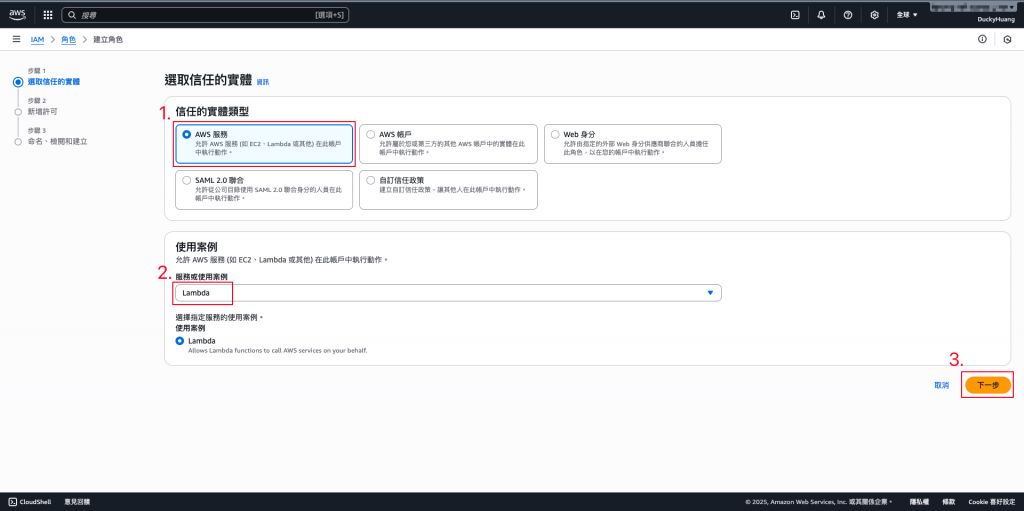The height and width of the screenshot is (511, 1024).
Task: Go to step 3 命名、檢閱和建立
Action: point(57,141)
